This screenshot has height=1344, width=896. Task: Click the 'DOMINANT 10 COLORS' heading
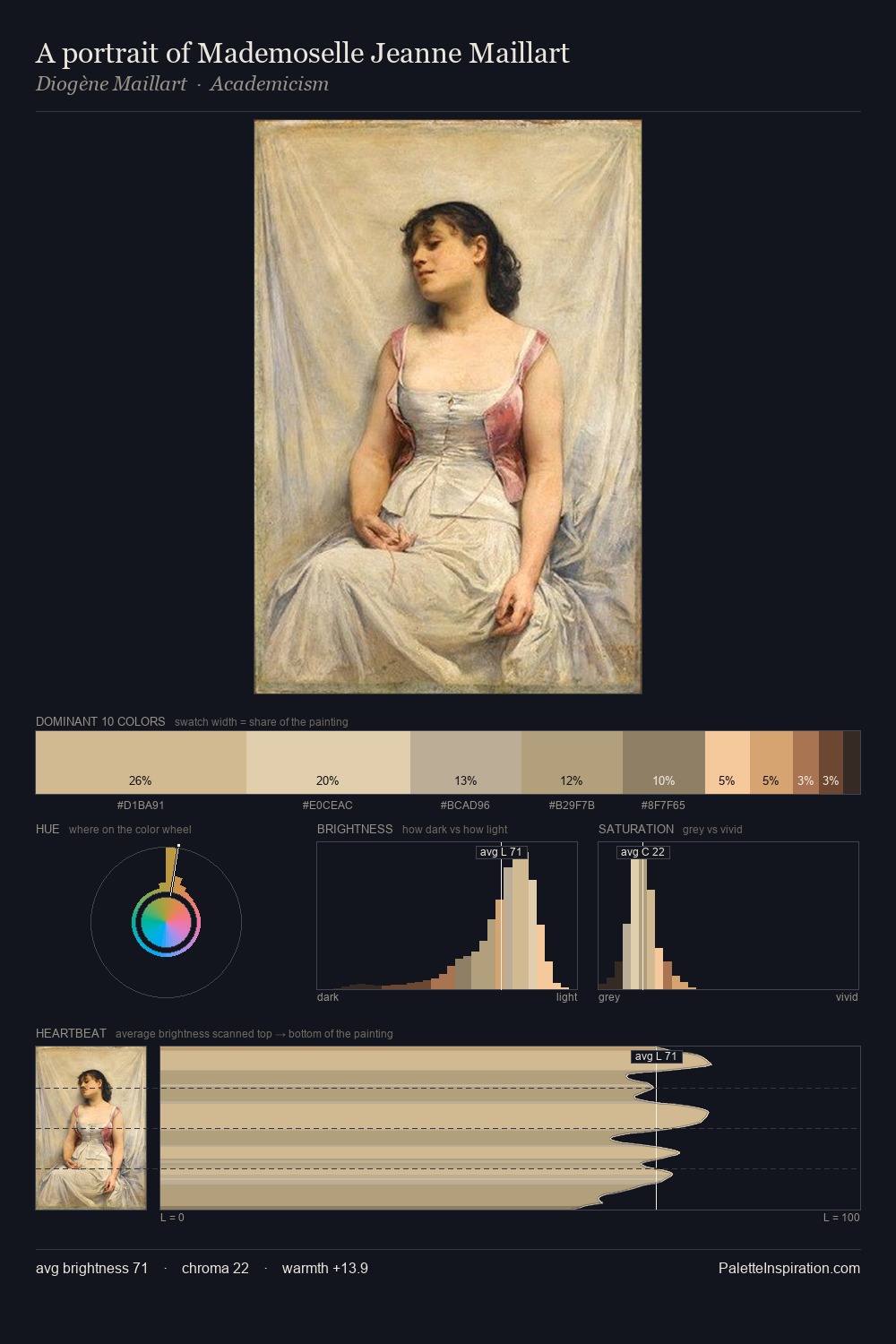[x=100, y=721]
